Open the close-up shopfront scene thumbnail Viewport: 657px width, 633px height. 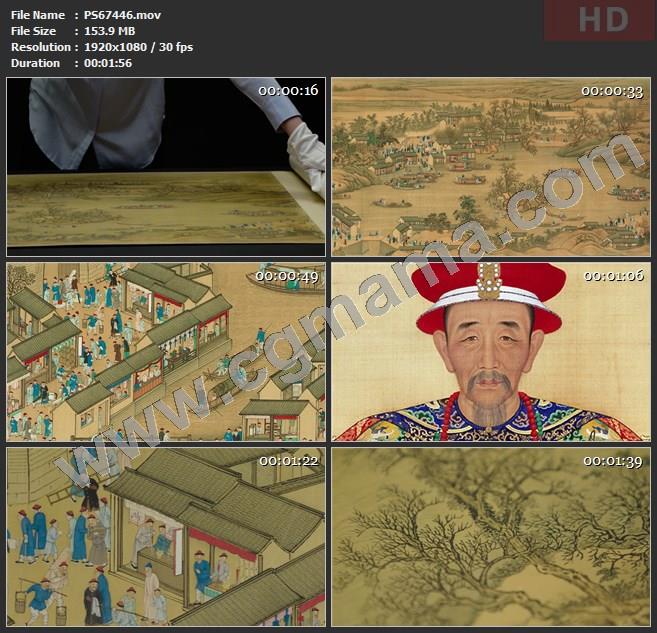166,536
